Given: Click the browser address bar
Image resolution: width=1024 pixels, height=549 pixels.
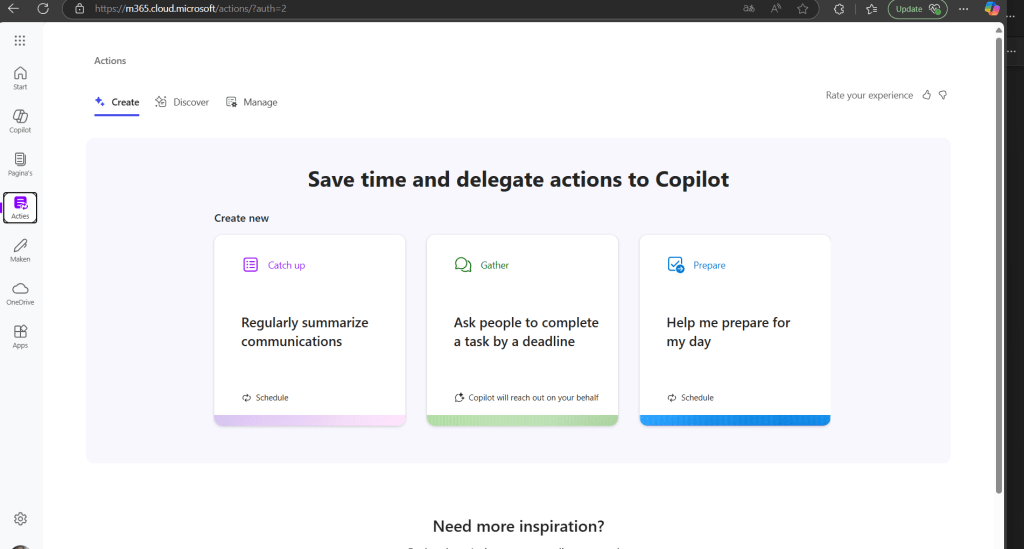Looking at the screenshot, I should coord(400,9).
